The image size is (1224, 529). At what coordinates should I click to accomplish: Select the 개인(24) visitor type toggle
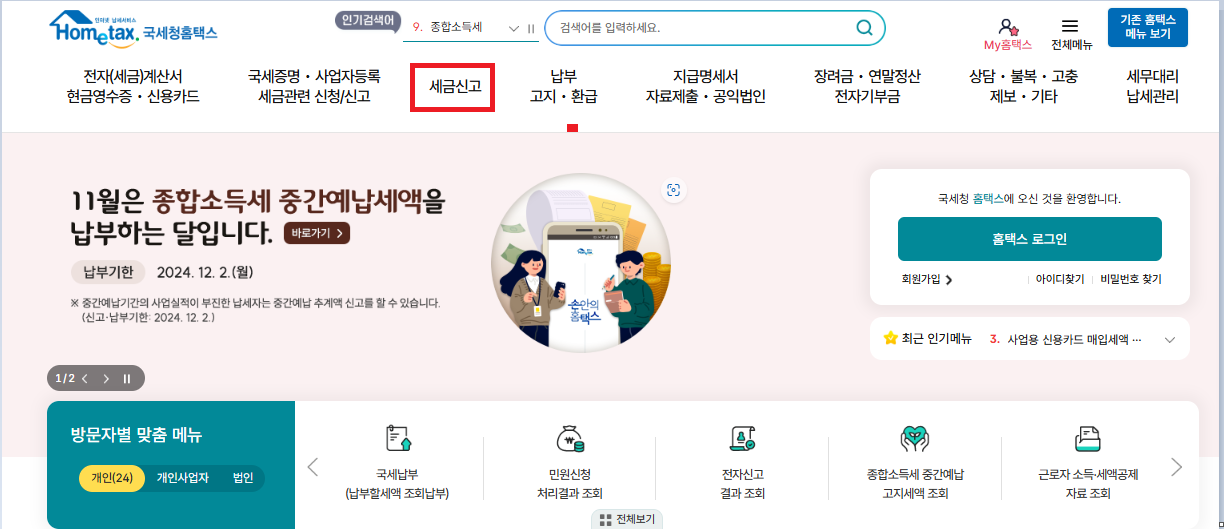[x=112, y=478]
